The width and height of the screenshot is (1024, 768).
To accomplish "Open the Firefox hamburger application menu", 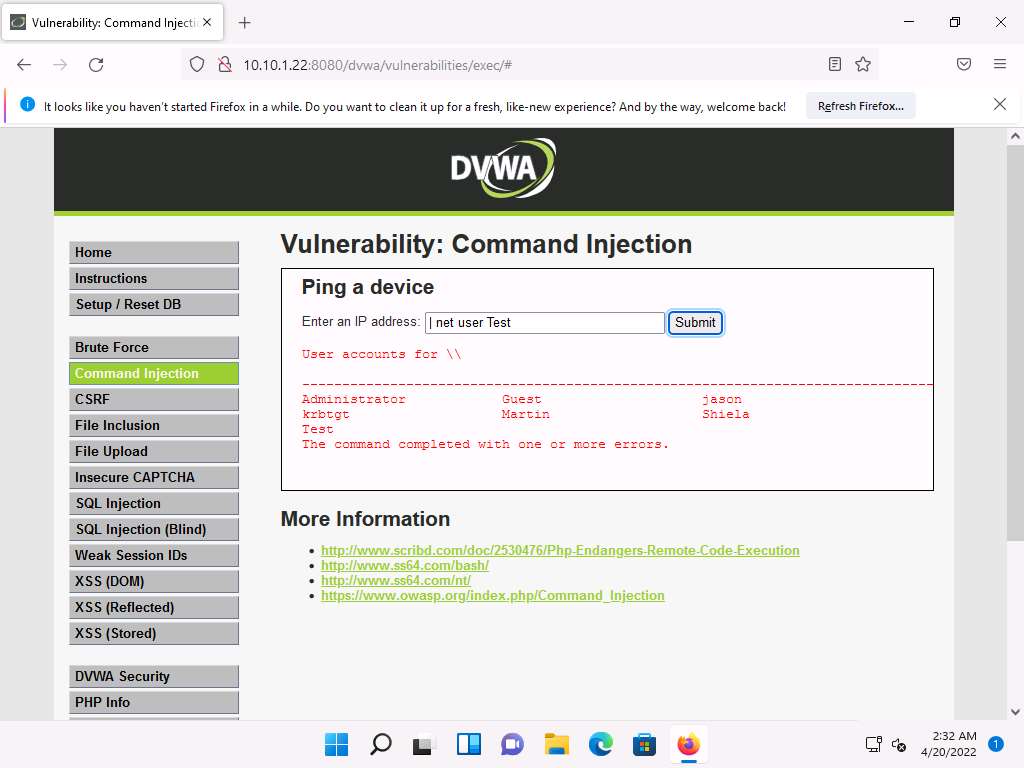I will [999, 64].
